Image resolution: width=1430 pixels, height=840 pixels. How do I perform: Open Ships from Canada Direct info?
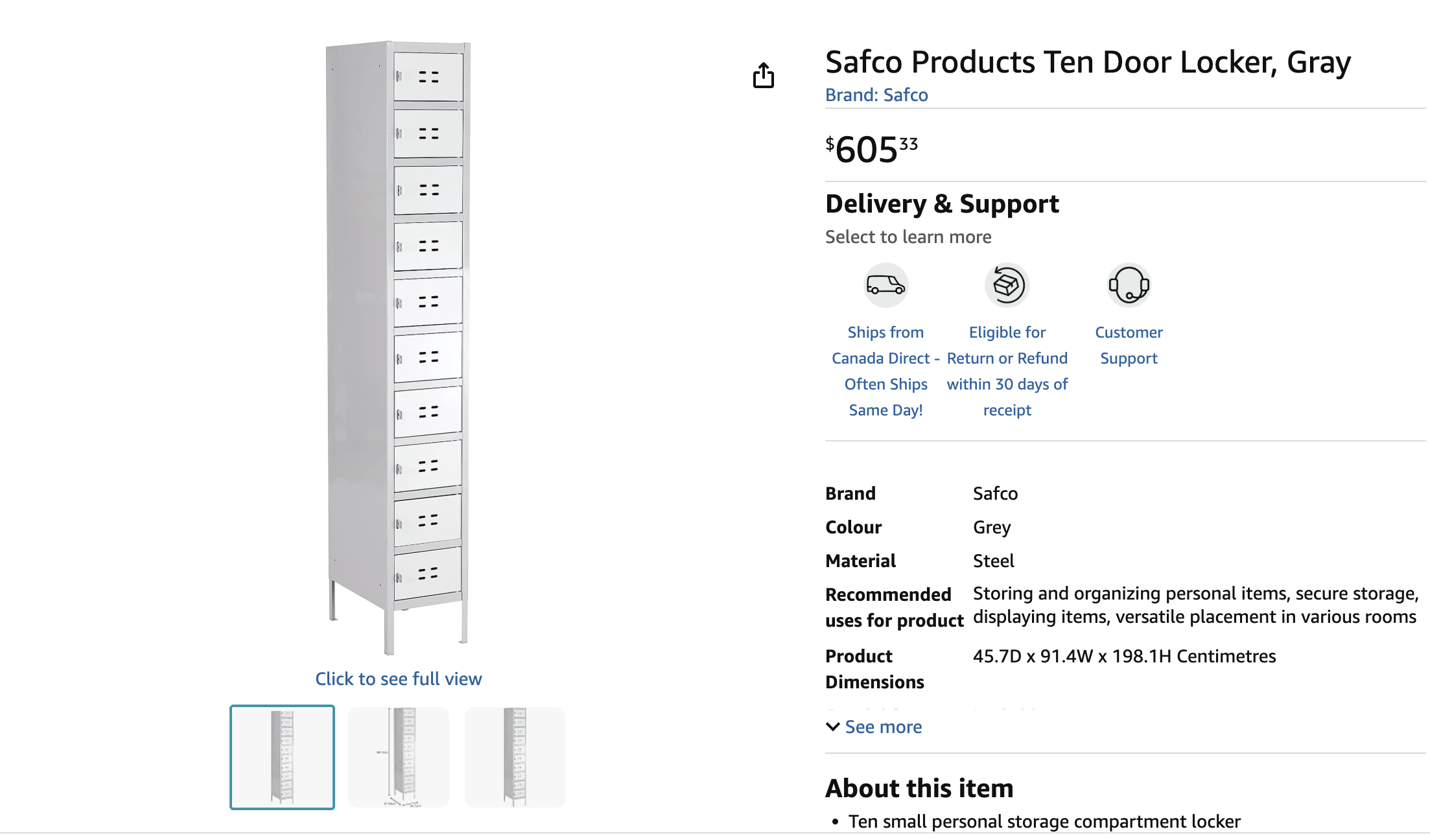point(885,371)
